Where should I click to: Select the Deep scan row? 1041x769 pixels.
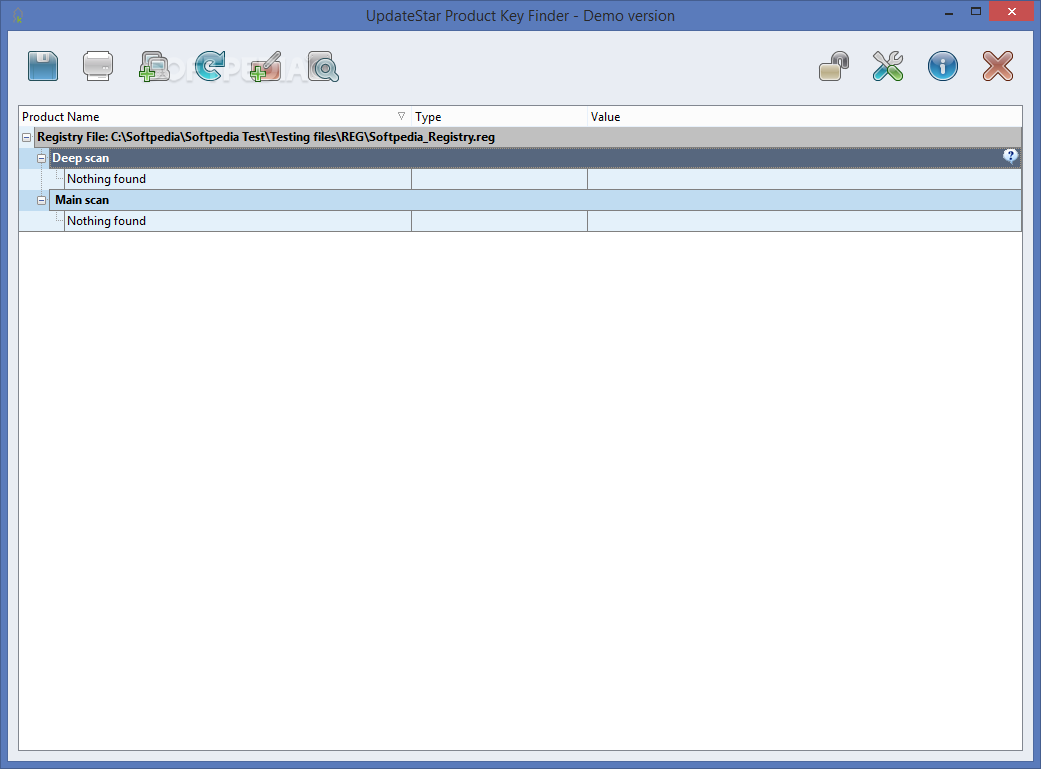tap(534, 158)
